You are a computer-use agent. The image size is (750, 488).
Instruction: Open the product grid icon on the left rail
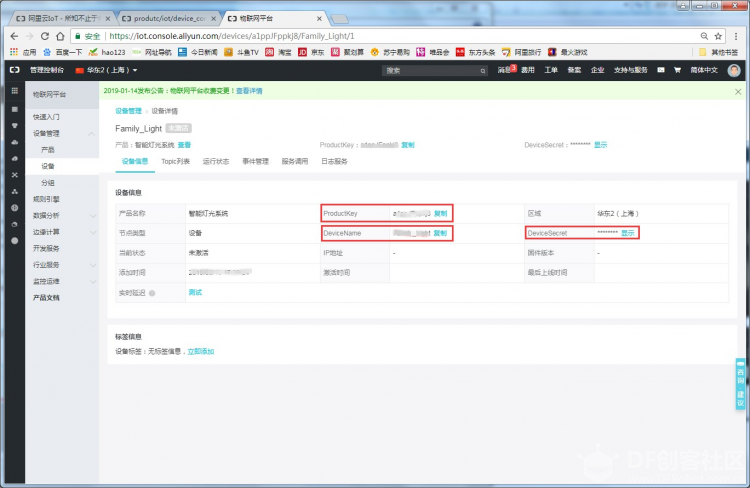point(15,91)
